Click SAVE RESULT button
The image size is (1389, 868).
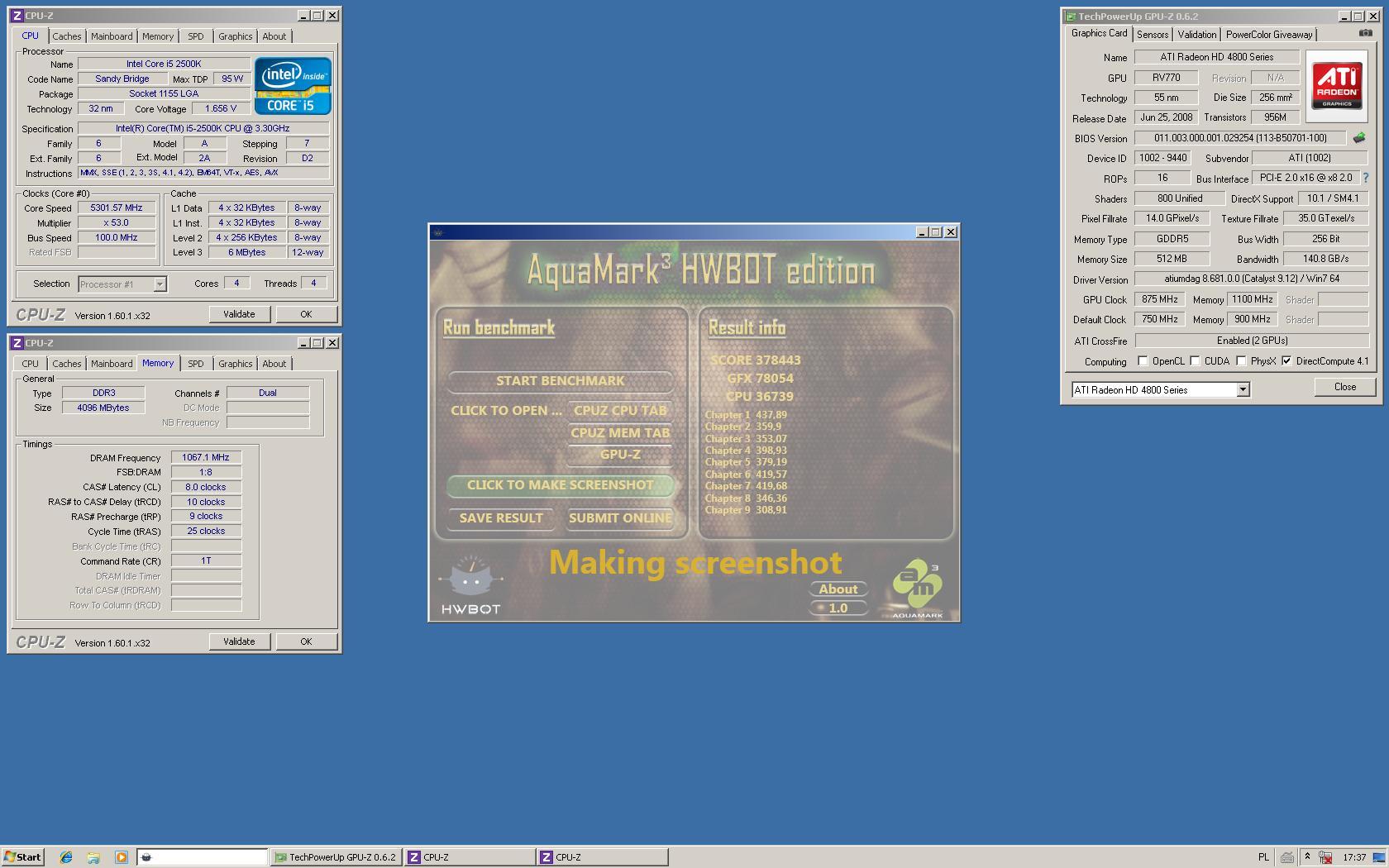click(x=501, y=518)
